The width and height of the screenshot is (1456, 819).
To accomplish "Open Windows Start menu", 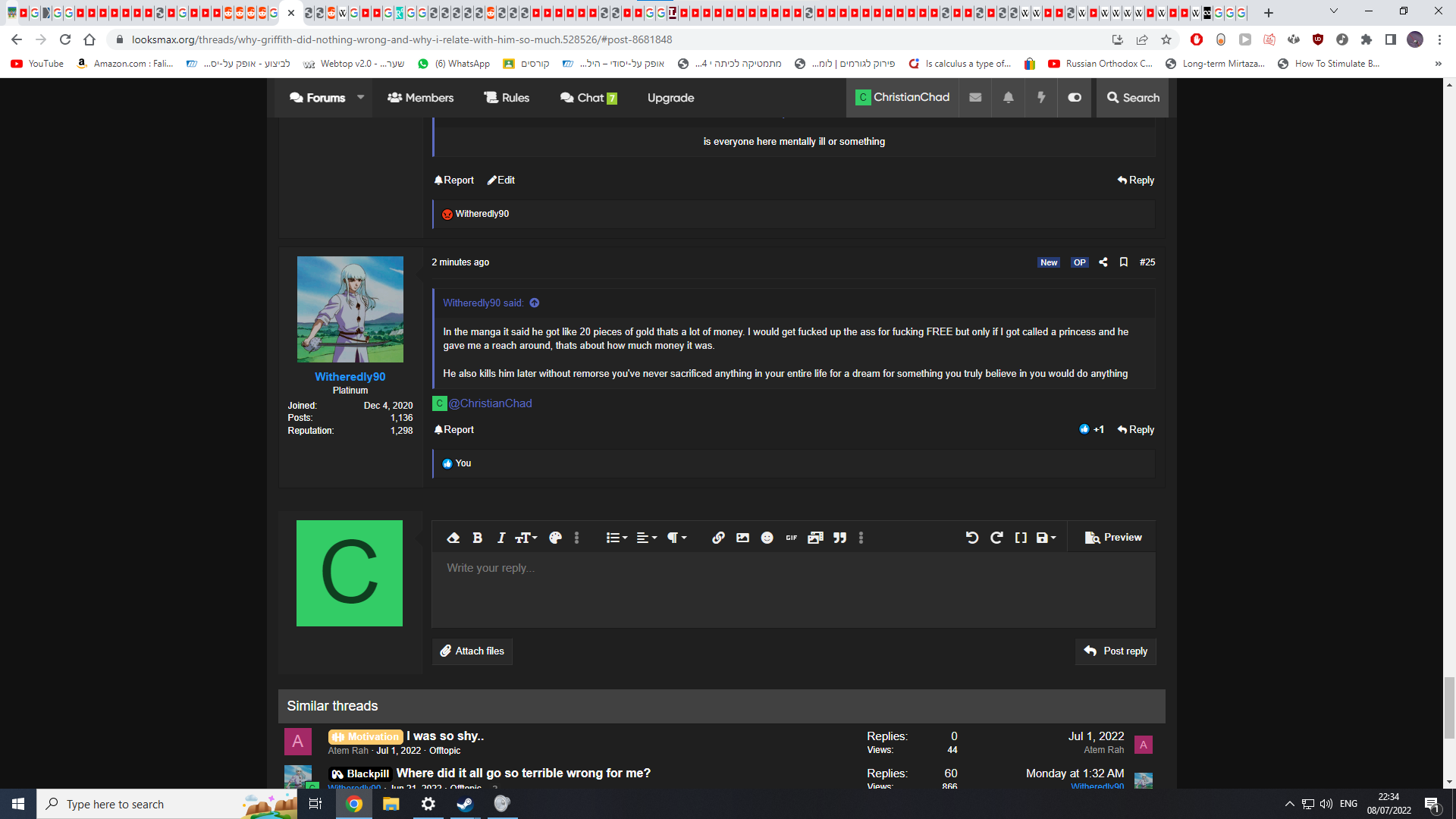I will [18, 804].
